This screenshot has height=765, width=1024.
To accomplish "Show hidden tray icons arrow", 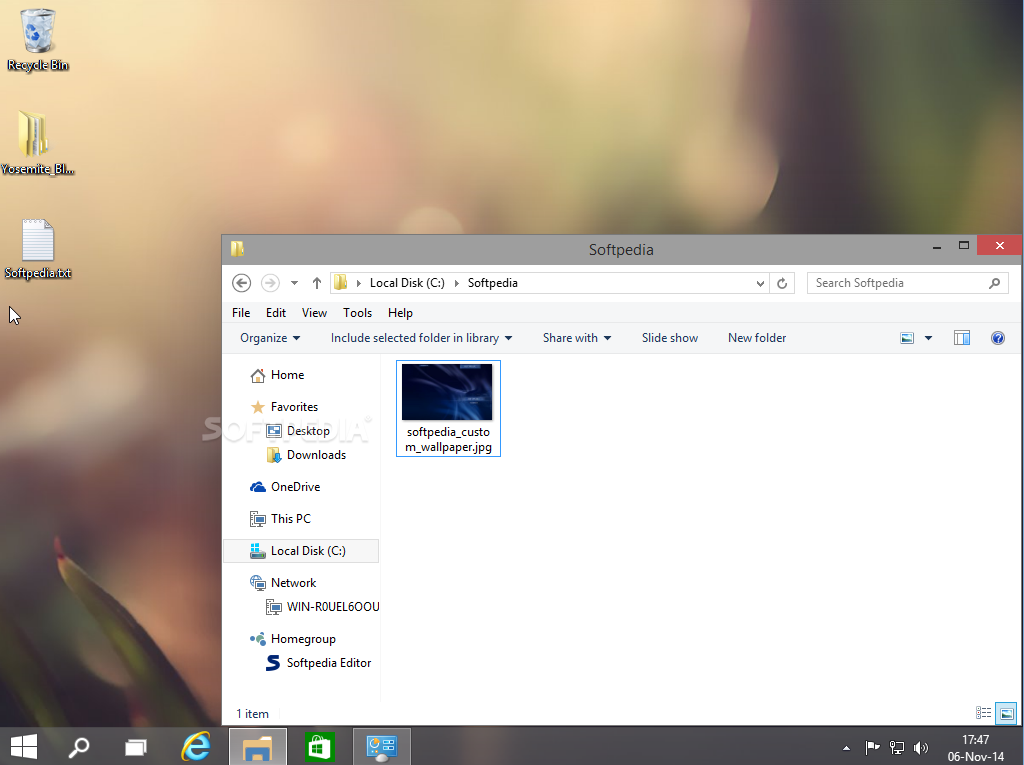I will (846, 748).
